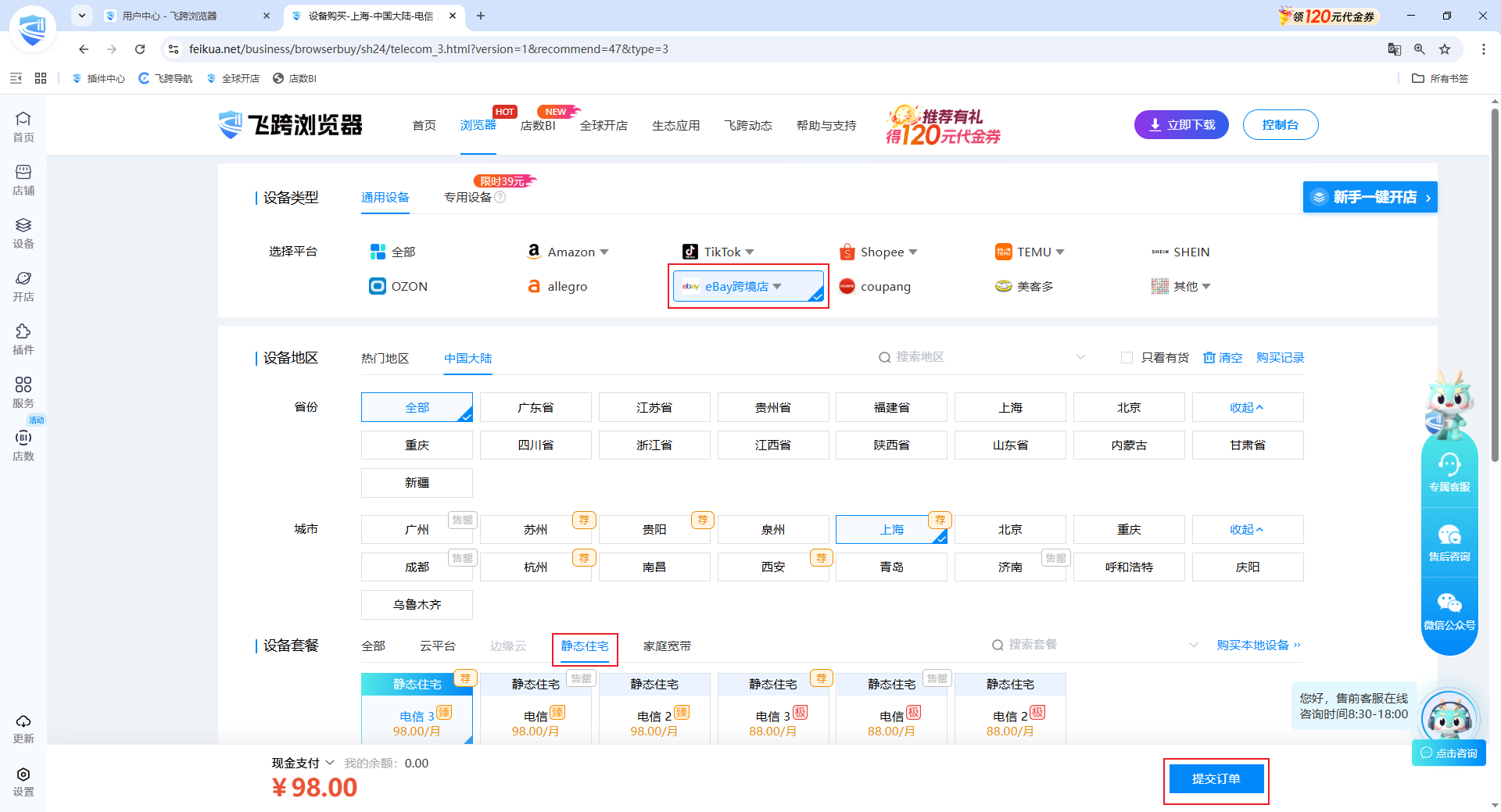Expand the TikTok platform dropdown
Image resolution: width=1501 pixels, height=812 pixels.
pyautogui.click(x=750, y=252)
